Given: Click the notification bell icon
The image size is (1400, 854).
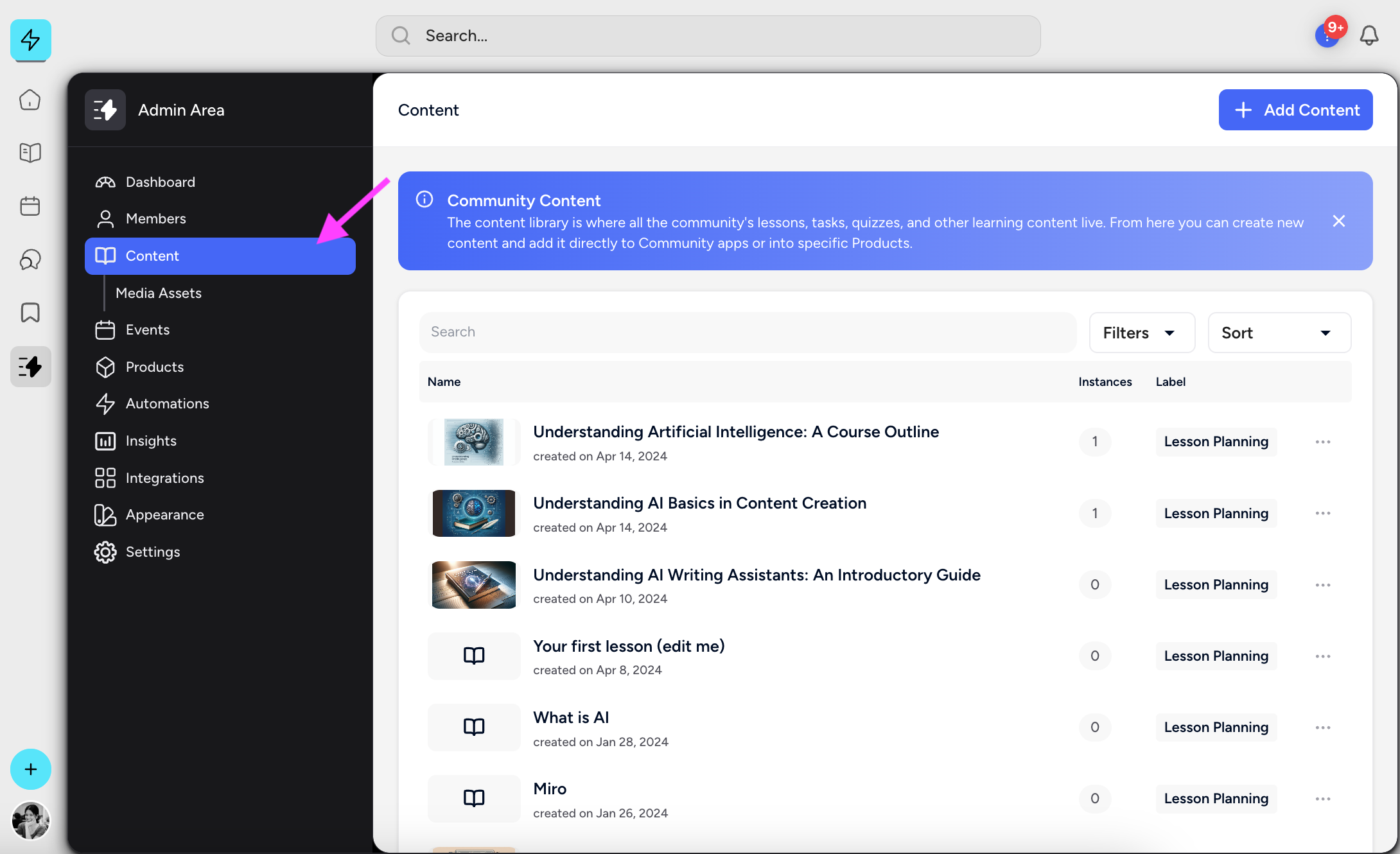Looking at the screenshot, I should [x=1369, y=35].
